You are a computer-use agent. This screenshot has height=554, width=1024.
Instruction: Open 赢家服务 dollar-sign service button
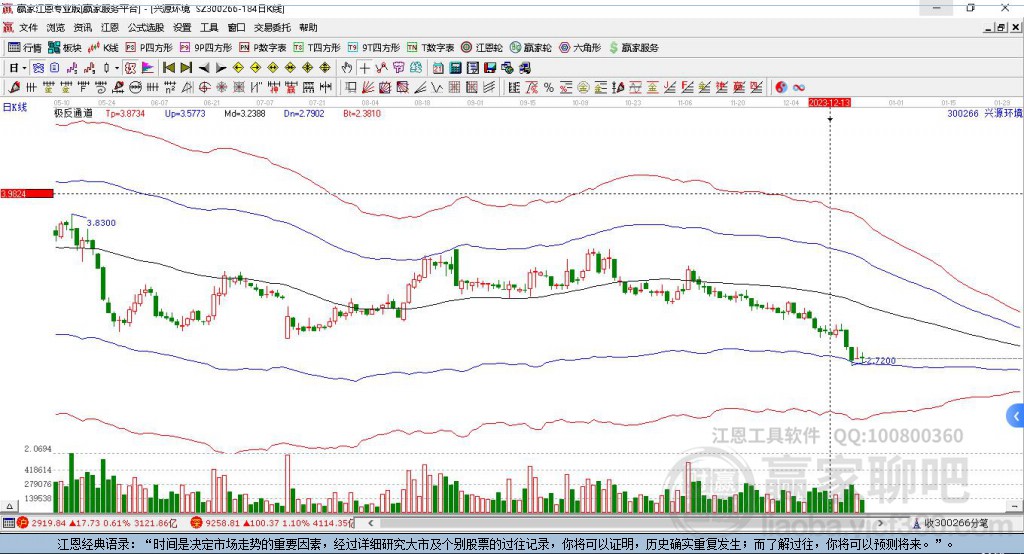click(x=634, y=48)
